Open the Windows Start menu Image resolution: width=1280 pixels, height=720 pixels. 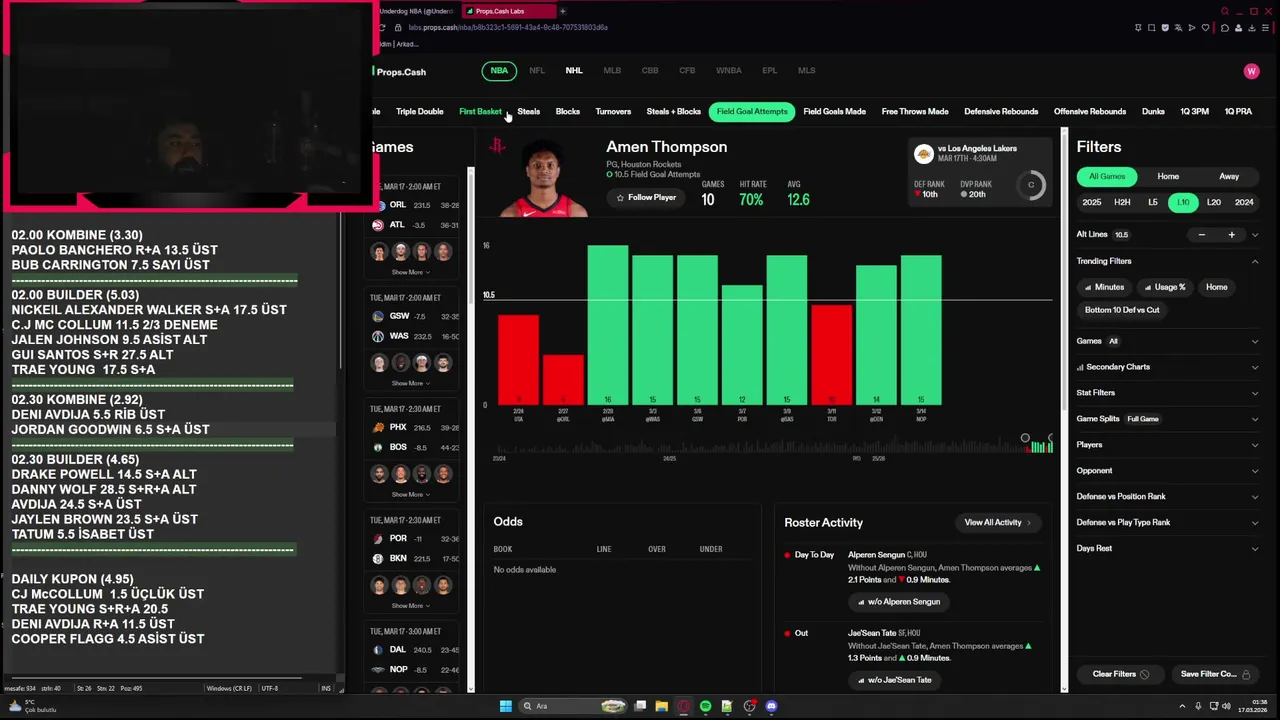[506, 706]
